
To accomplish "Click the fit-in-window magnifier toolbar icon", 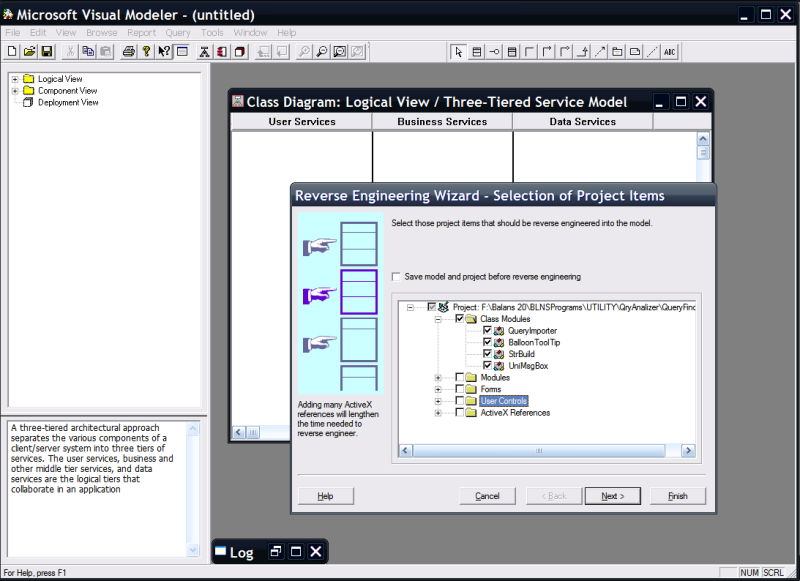I will tap(340, 52).
